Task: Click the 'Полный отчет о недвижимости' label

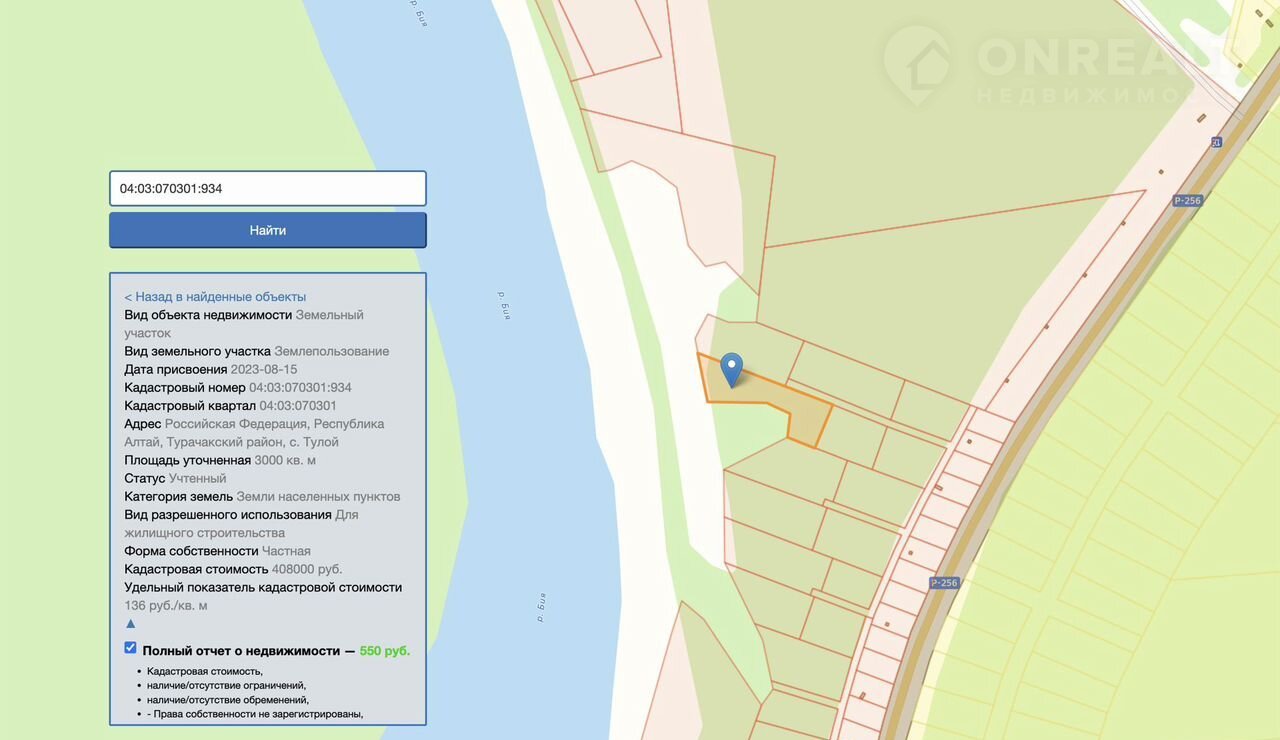Action: 241,651
